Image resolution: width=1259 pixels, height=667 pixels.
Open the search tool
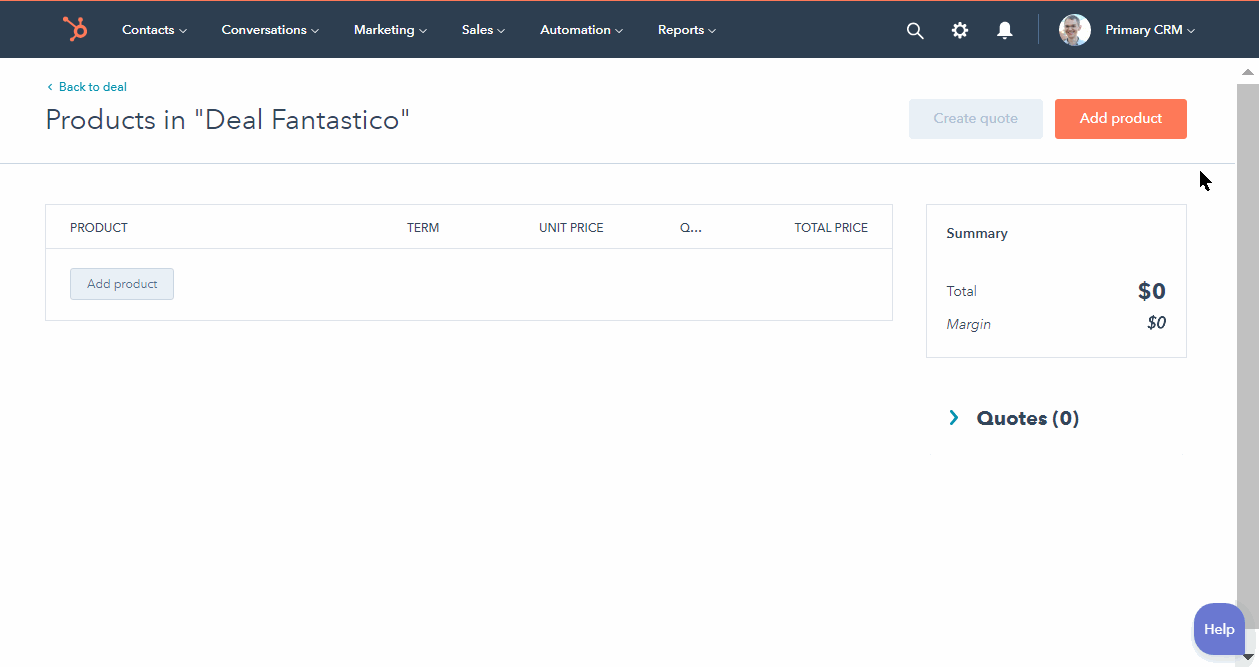(914, 30)
